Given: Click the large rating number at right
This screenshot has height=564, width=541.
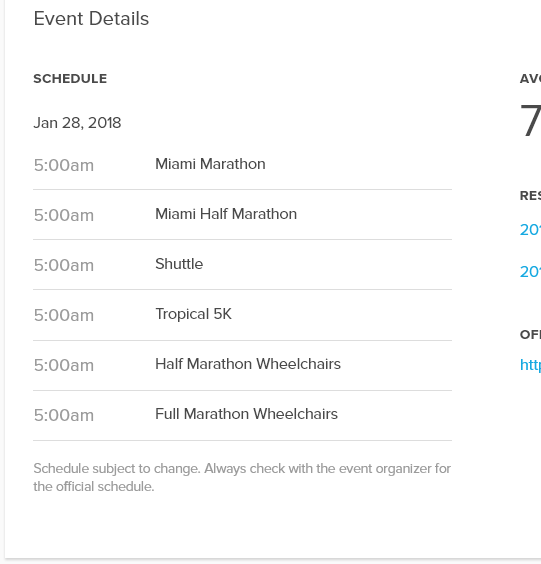Looking at the screenshot, I should 531,120.
